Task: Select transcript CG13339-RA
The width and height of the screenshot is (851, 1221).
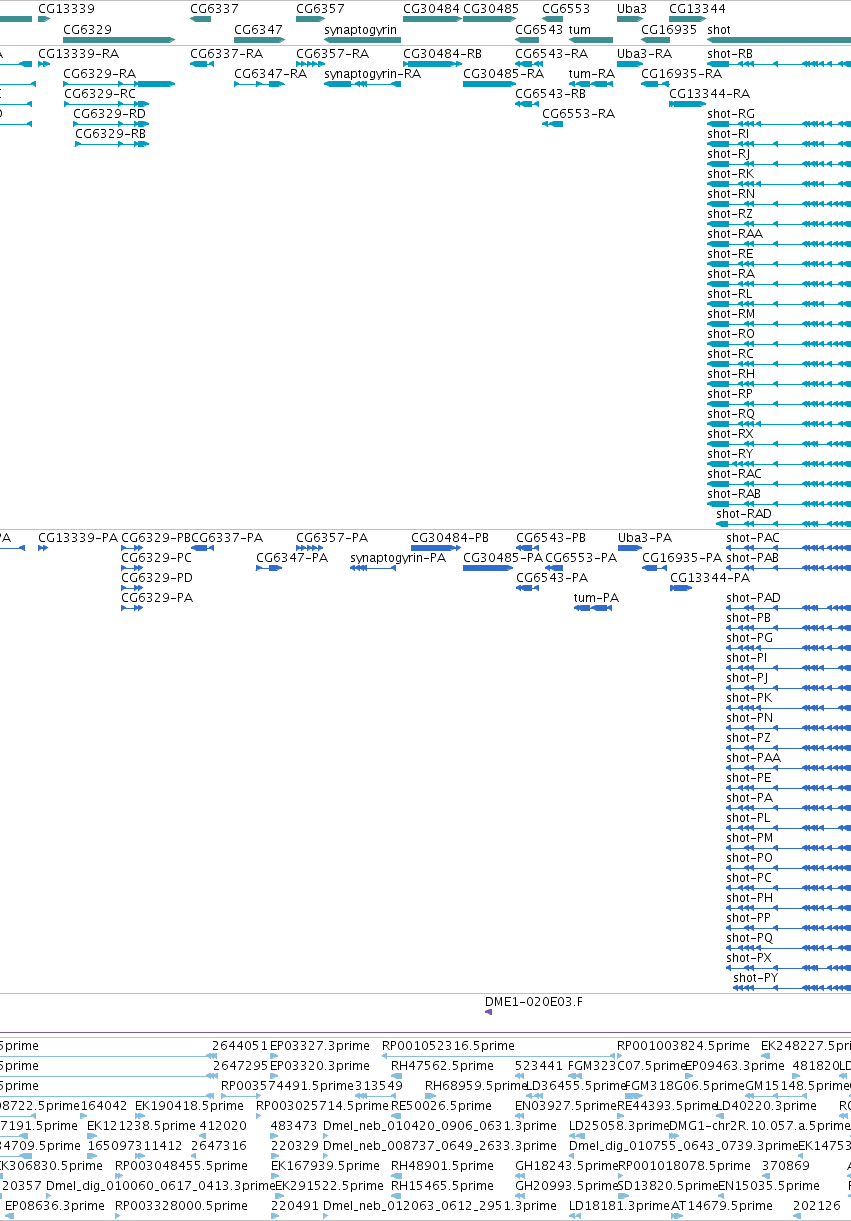Action: pyautogui.click(x=78, y=53)
